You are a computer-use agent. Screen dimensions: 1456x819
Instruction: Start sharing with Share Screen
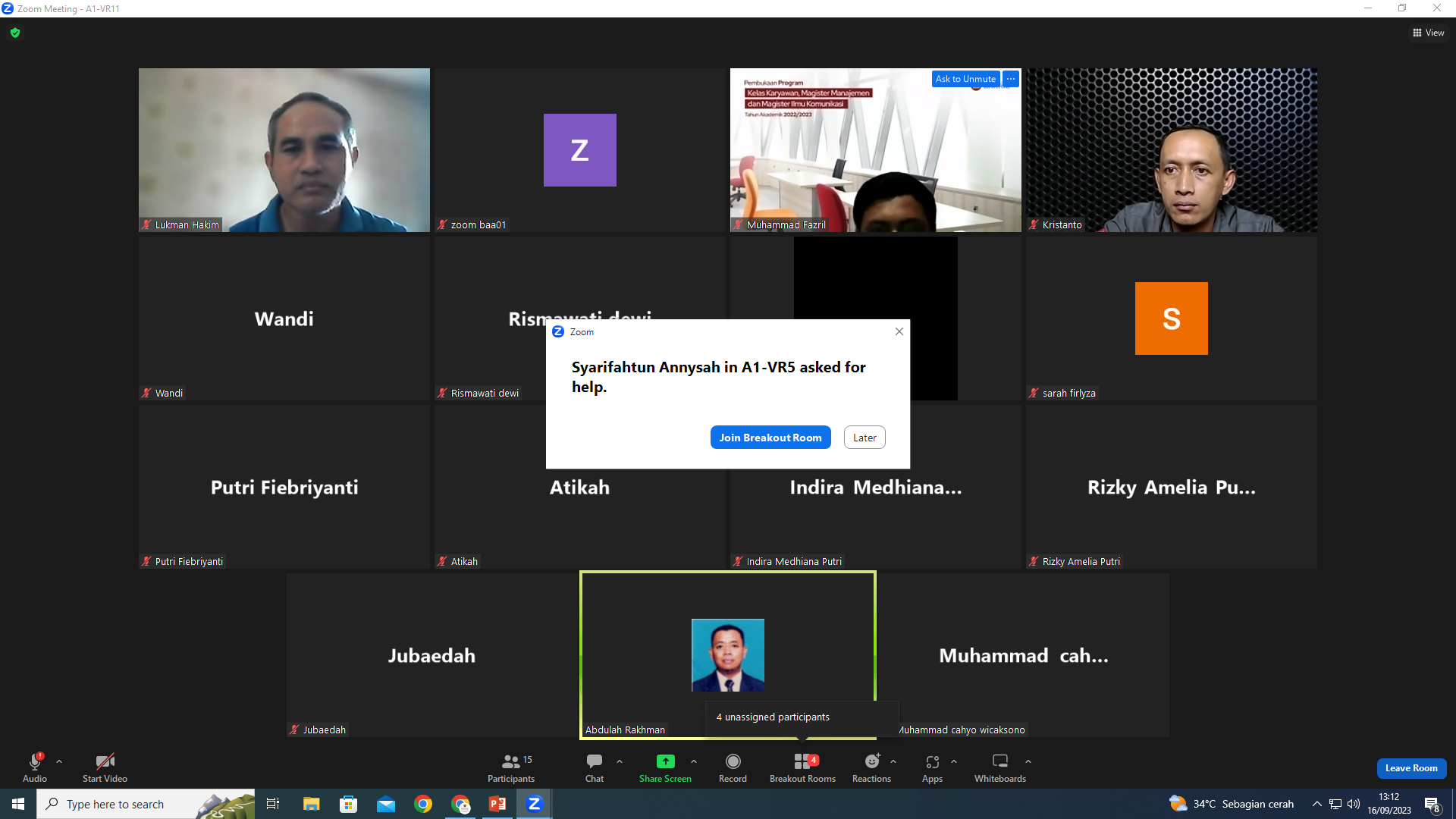[x=665, y=767]
